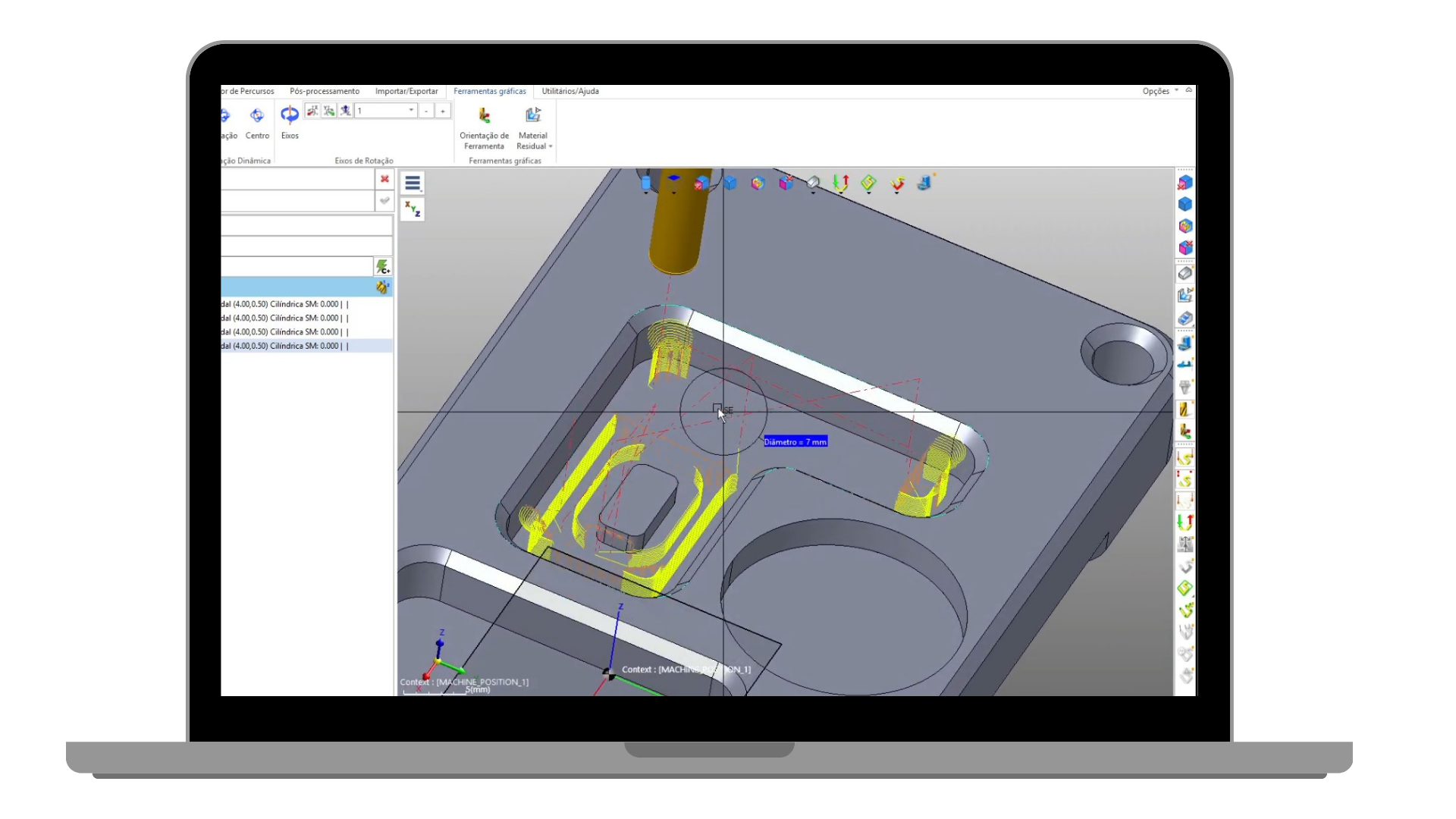Click the blue cylinder stock icon in the viewport toolbar

click(x=646, y=184)
